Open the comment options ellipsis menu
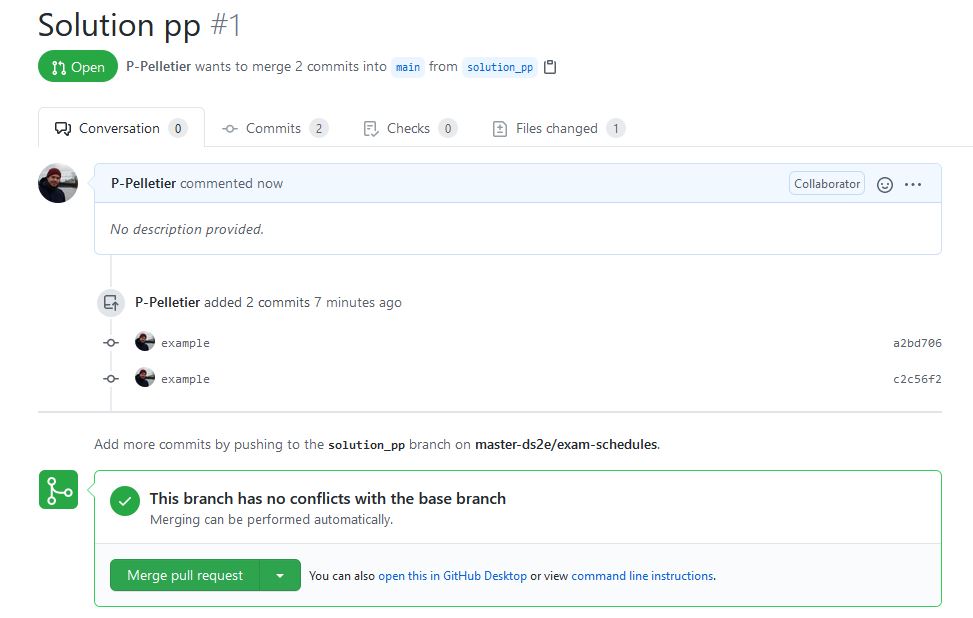Image resolution: width=973 pixels, height=618 pixels. 913,185
